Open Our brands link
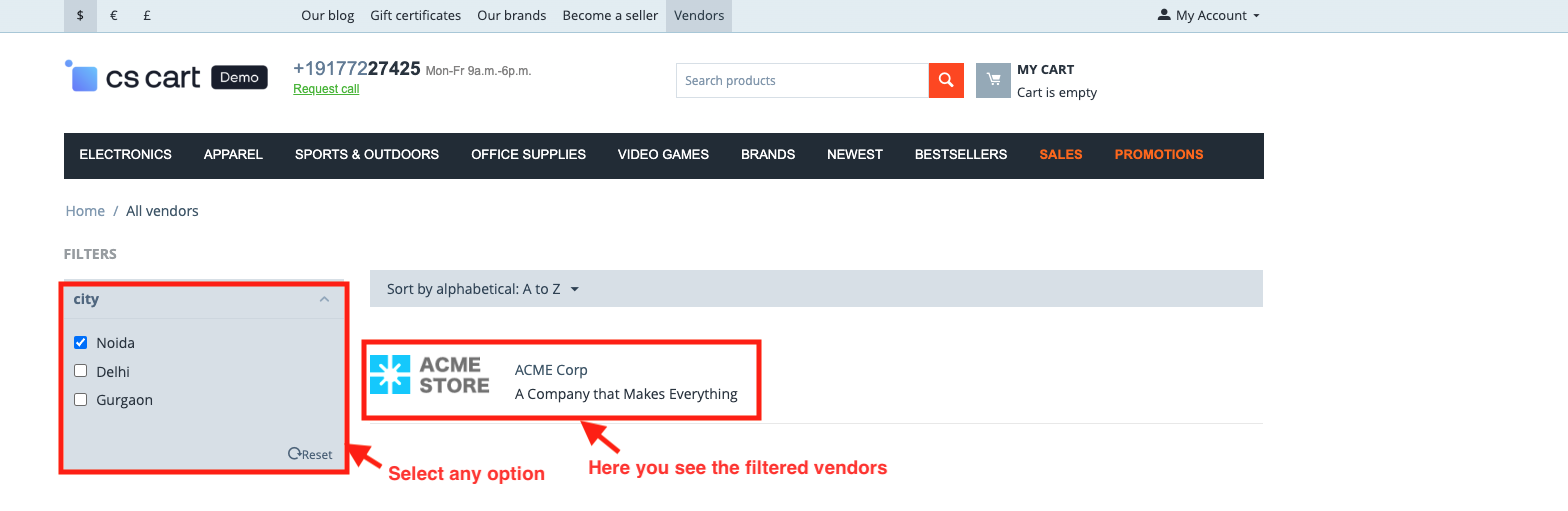This screenshot has height=511, width=1568. coord(512,15)
